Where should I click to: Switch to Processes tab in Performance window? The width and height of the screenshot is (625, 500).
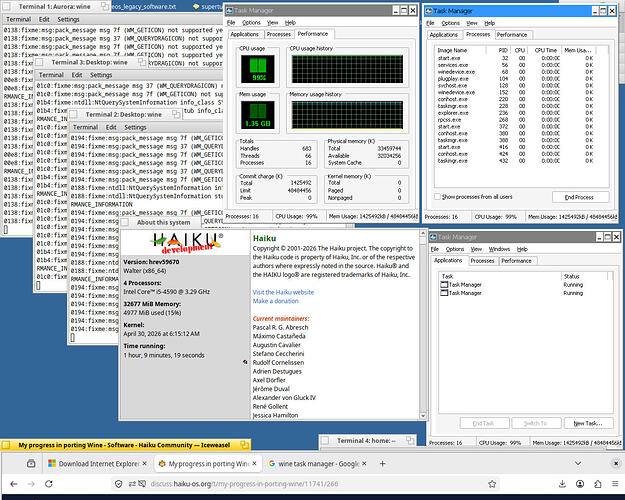[x=279, y=34]
